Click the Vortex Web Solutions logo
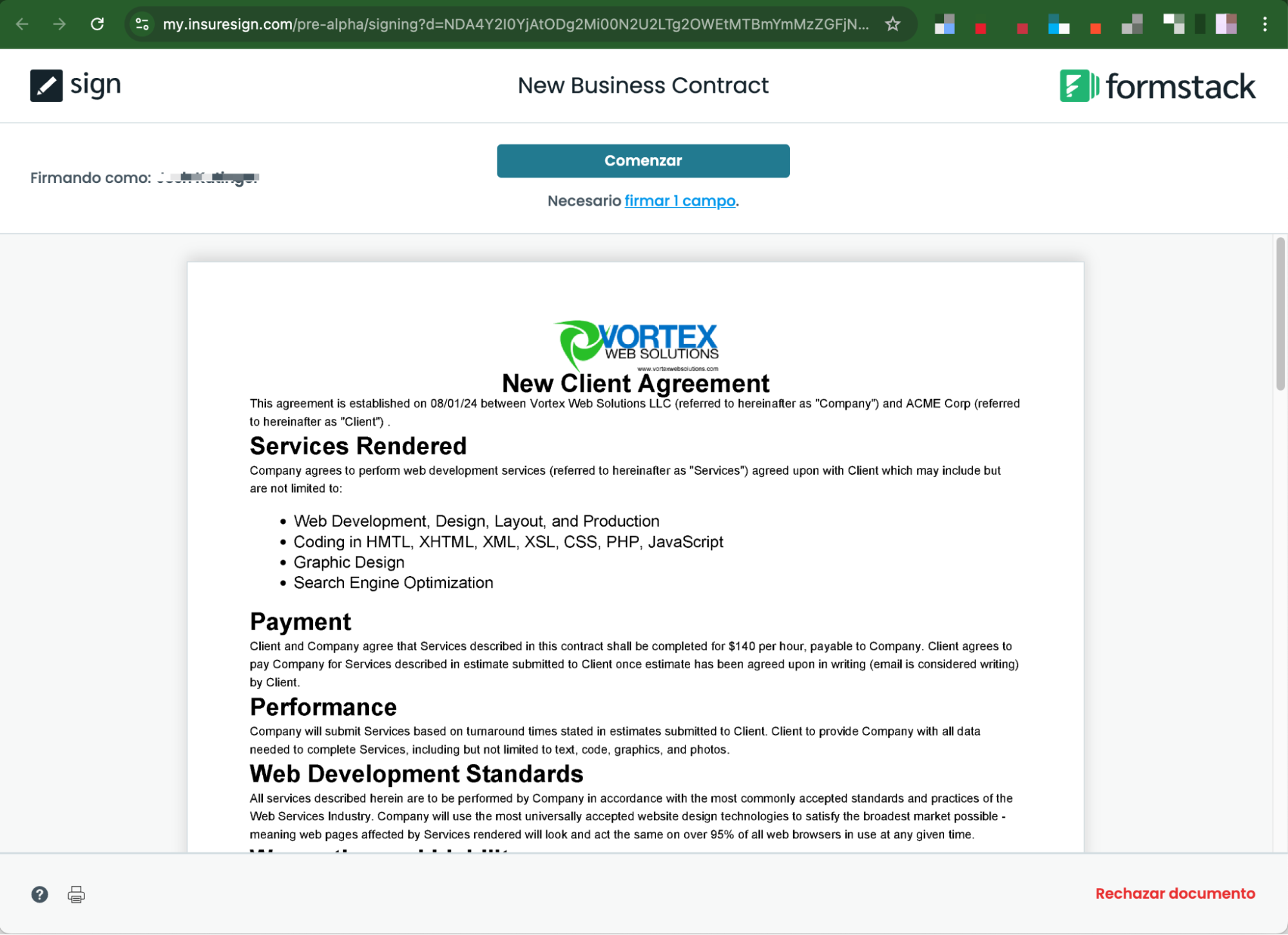This screenshot has height=935, width=1288. [x=636, y=345]
